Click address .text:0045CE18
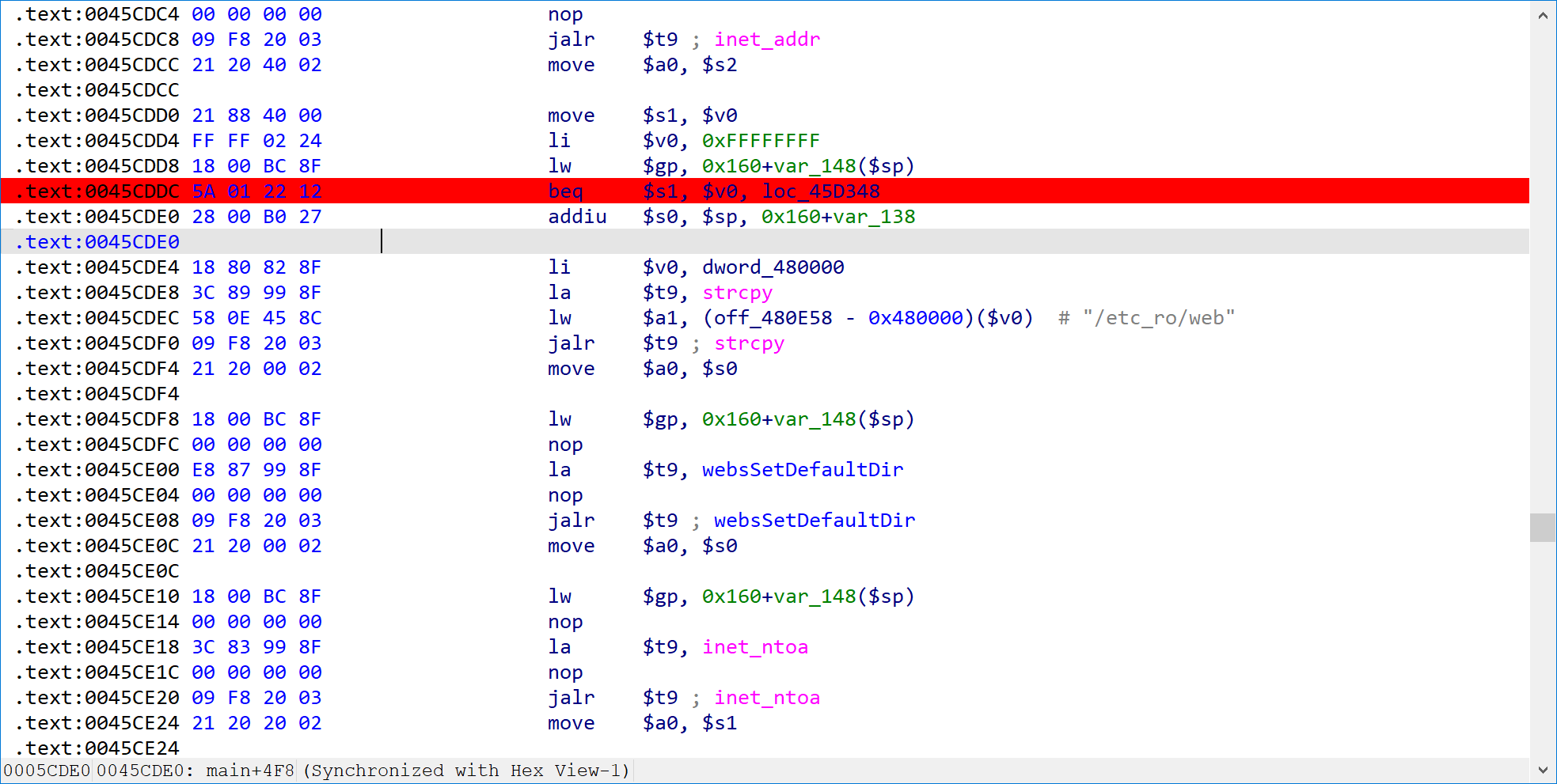The width and height of the screenshot is (1557, 784). [x=97, y=647]
